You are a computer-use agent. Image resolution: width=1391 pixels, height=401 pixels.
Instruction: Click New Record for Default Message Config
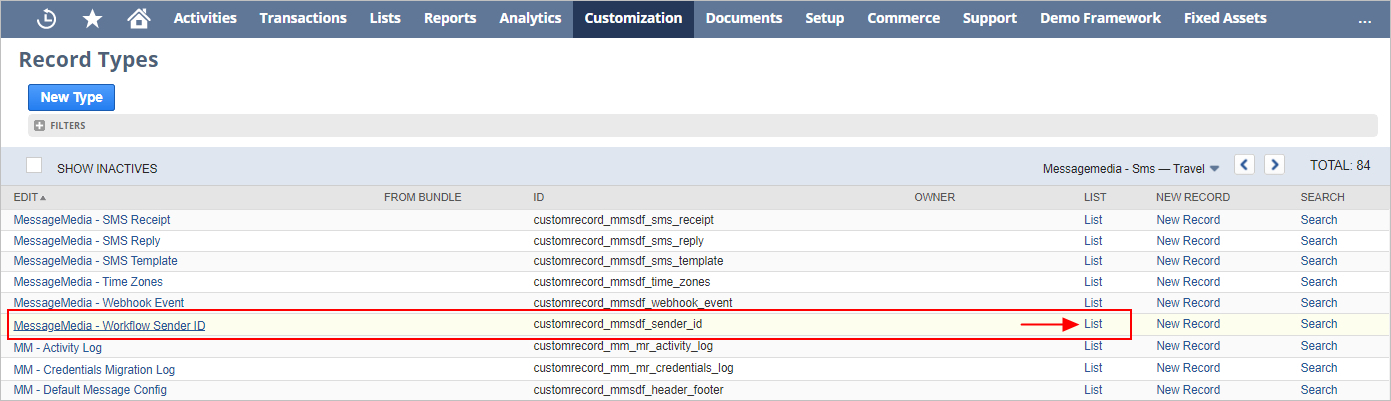pyautogui.click(x=1188, y=390)
